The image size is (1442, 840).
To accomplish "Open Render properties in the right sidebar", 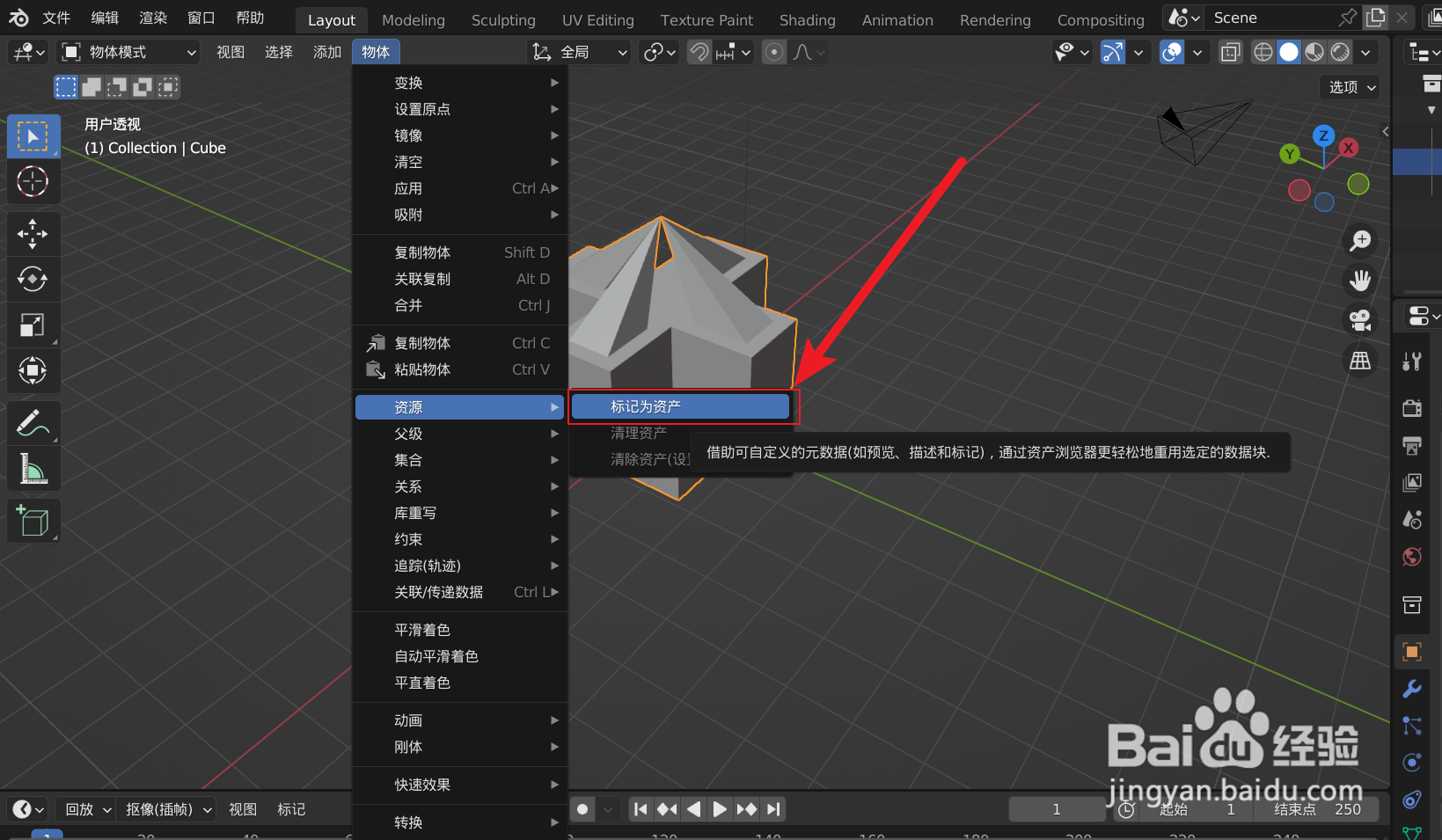I will [x=1411, y=408].
